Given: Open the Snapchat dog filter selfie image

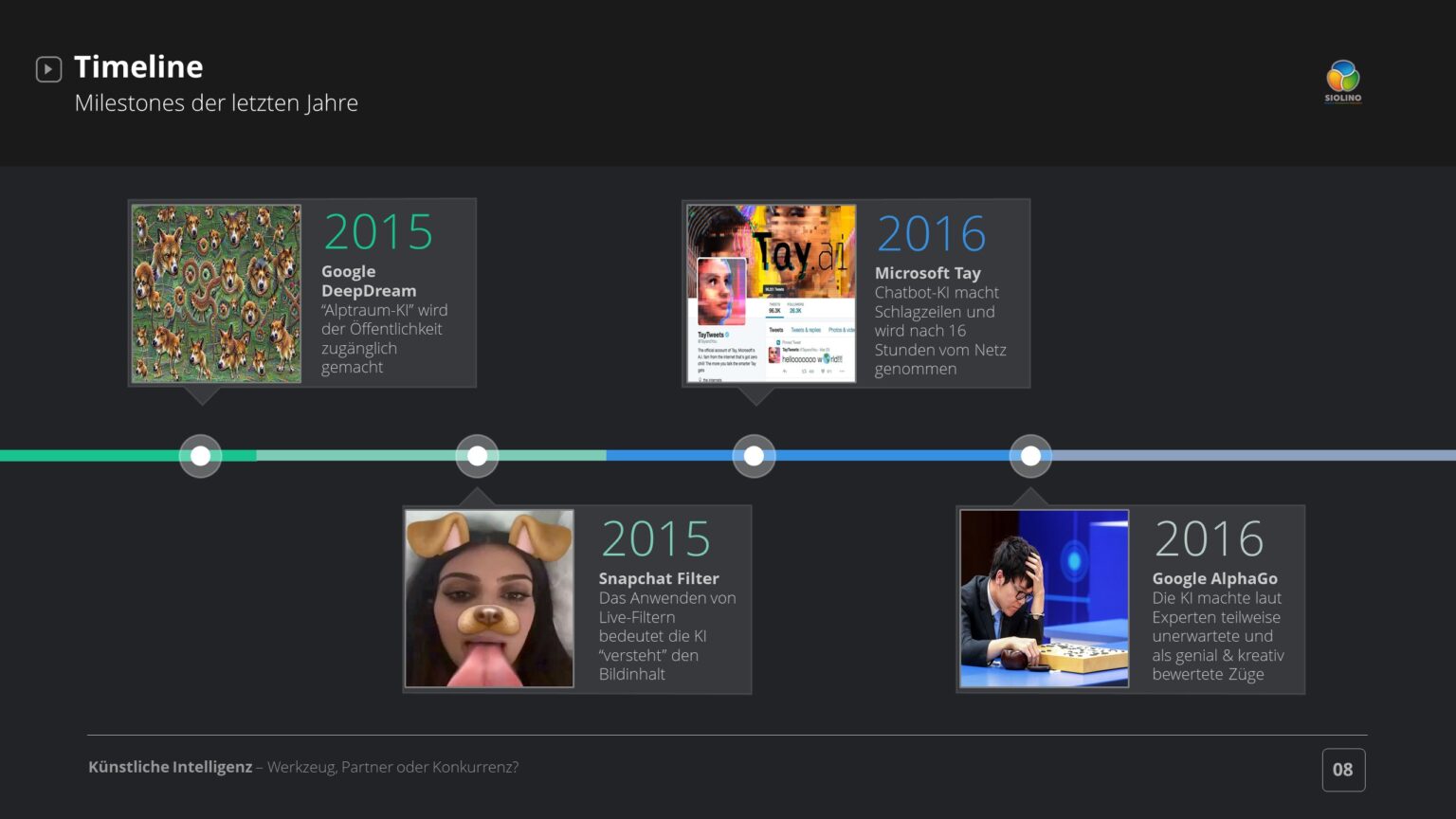Looking at the screenshot, I should (489, 598).
